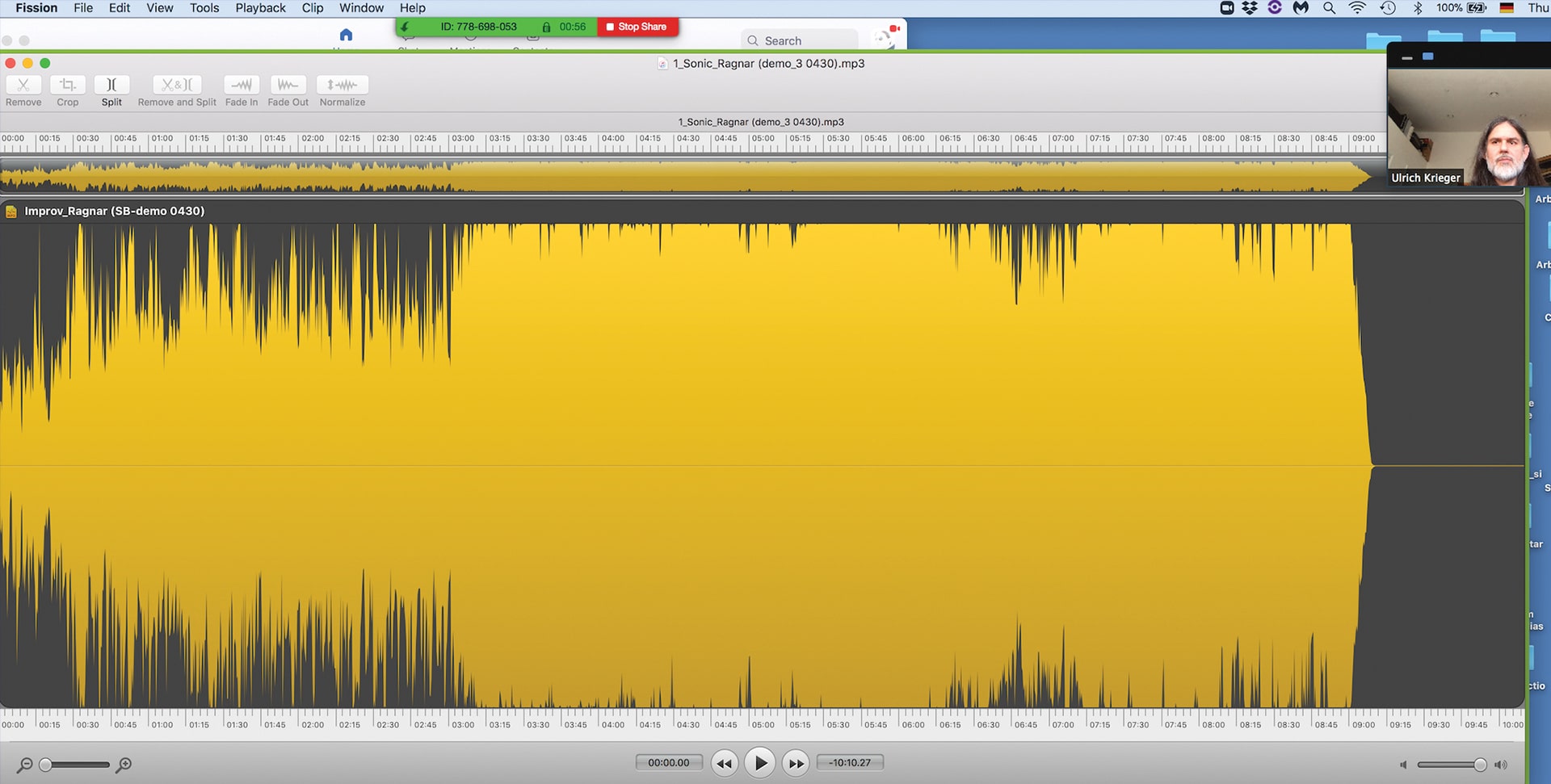
Task: Zoom in the waveform with magnifier icon
Action: coord(124,765)
